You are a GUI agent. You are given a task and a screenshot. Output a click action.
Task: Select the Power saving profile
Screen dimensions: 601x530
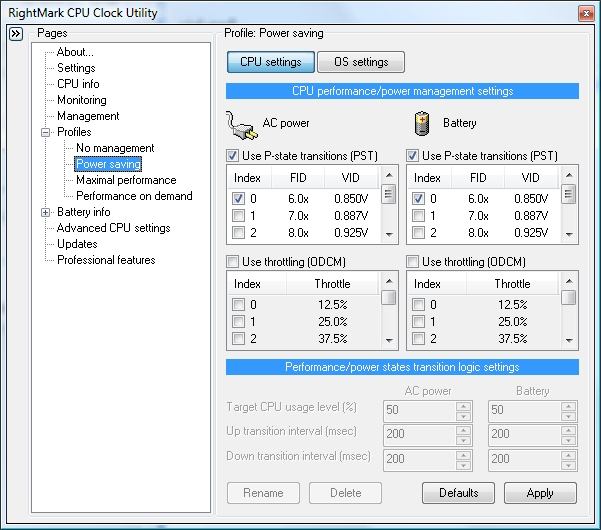coord(108,164)
